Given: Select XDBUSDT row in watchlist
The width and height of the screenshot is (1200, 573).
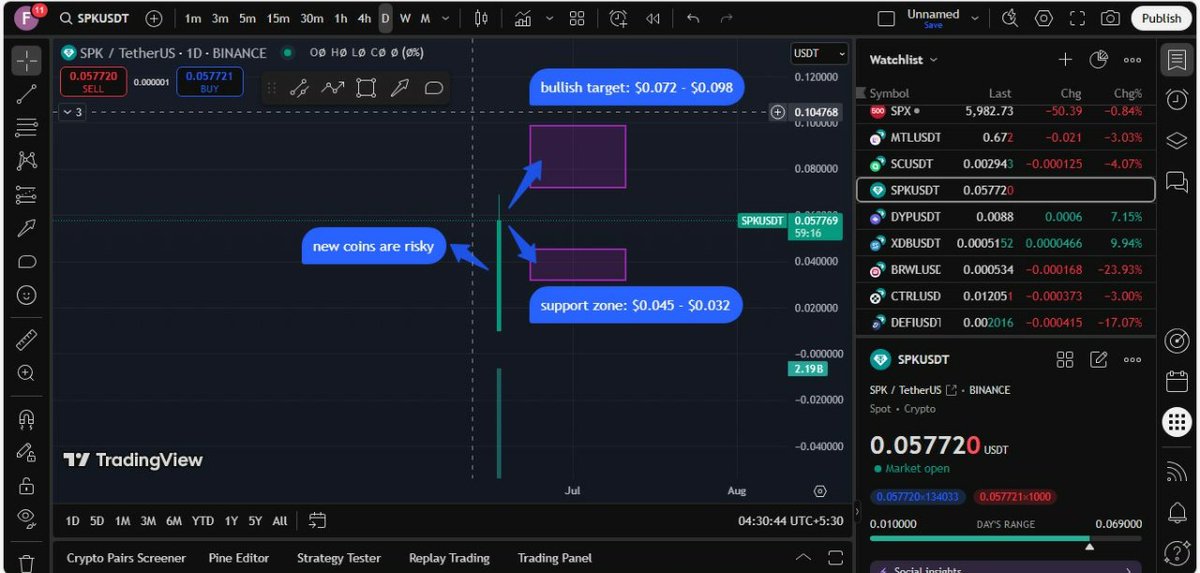Looking at the screenshot, I should pyautogui.click(x=1006, y=243).
